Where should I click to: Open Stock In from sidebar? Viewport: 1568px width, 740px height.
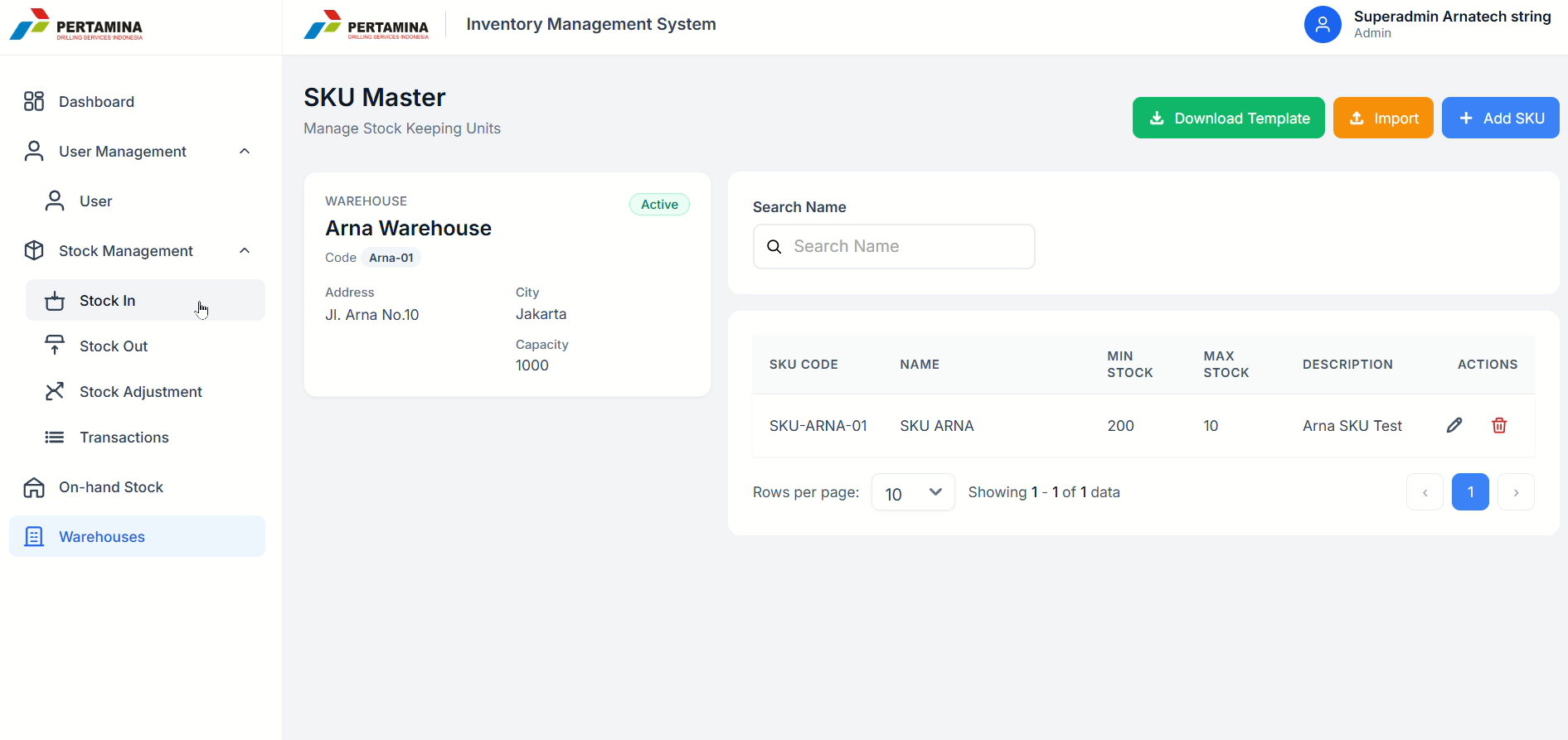(108, 301)
